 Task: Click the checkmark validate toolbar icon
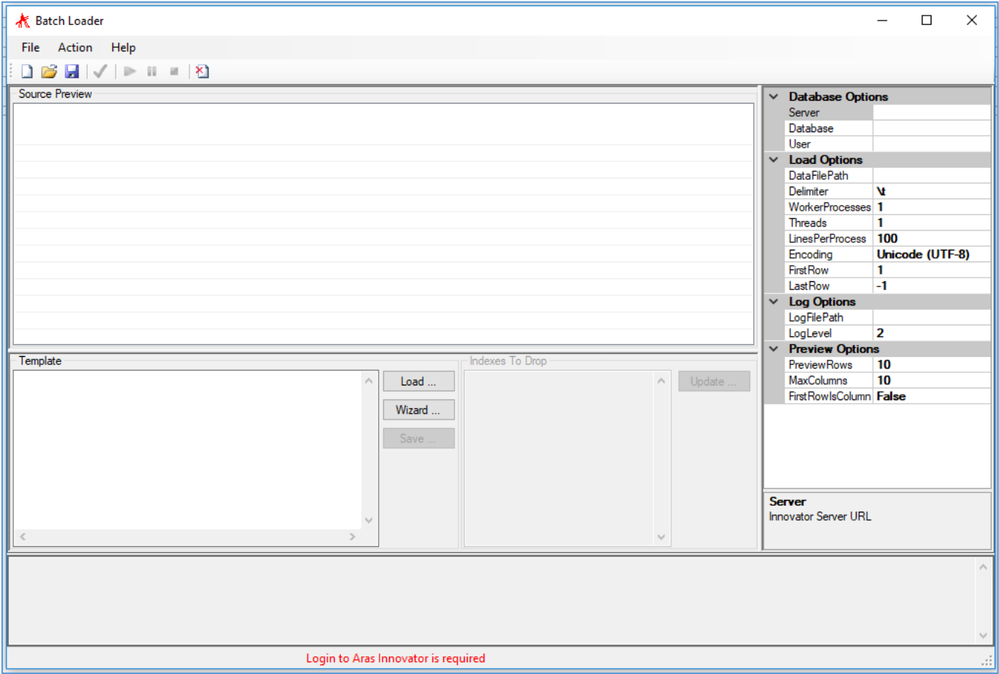[x=100, y=72]
